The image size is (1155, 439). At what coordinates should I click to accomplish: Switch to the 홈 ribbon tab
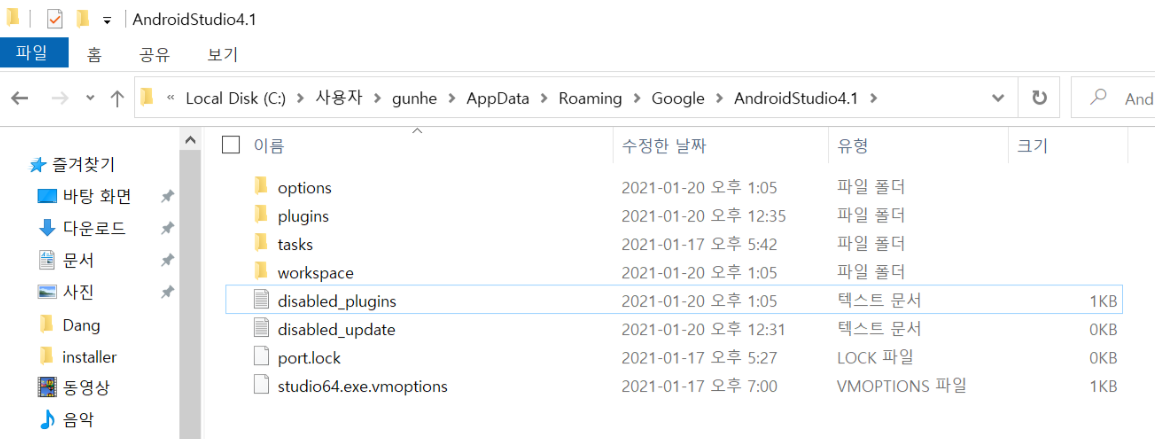point(94,54)
